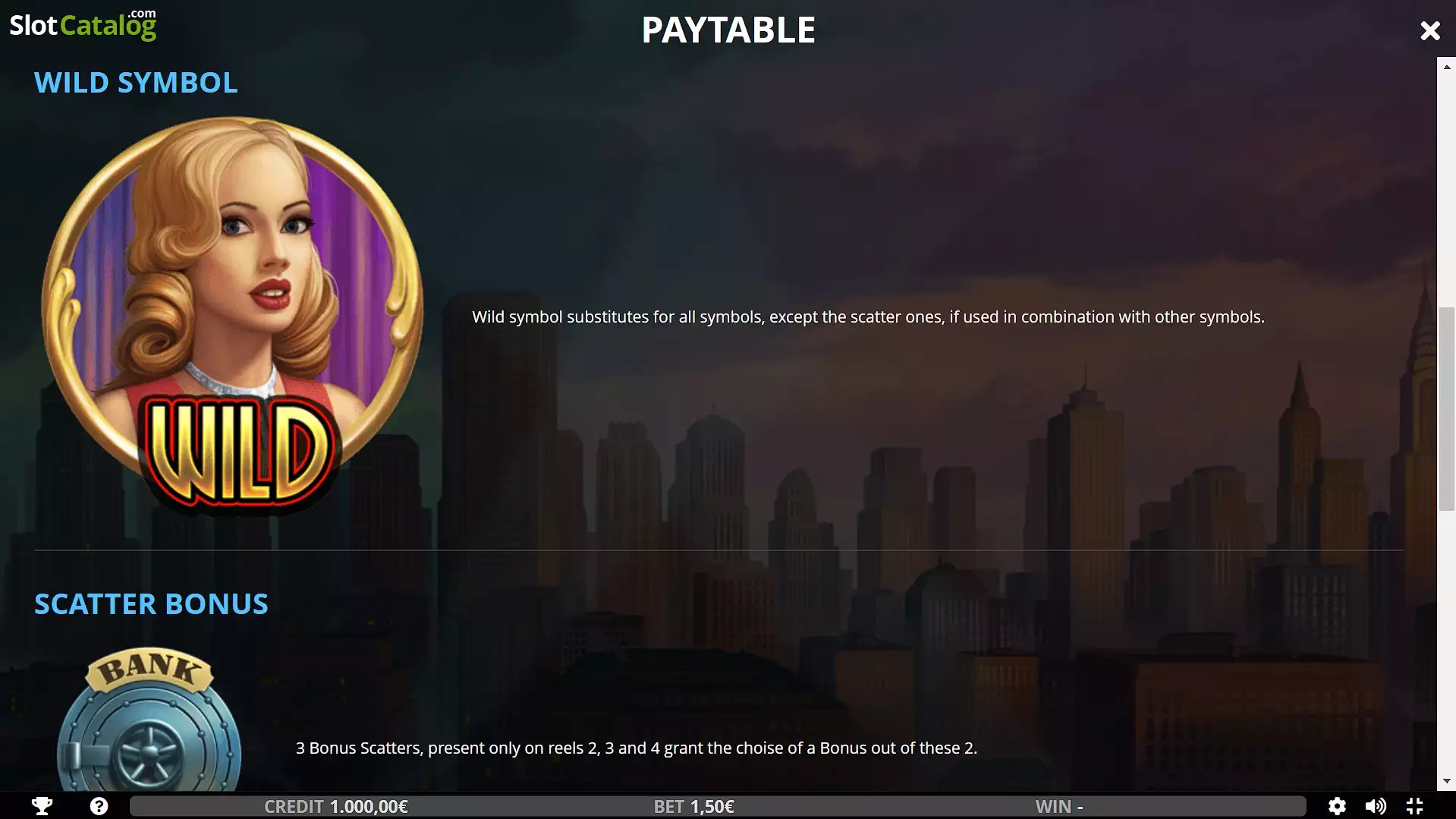The width and height of the screenshot is (1456, 819).
Task: Click the PAYTABLE title
Action: pyautogui.click(x=728, y=30)
